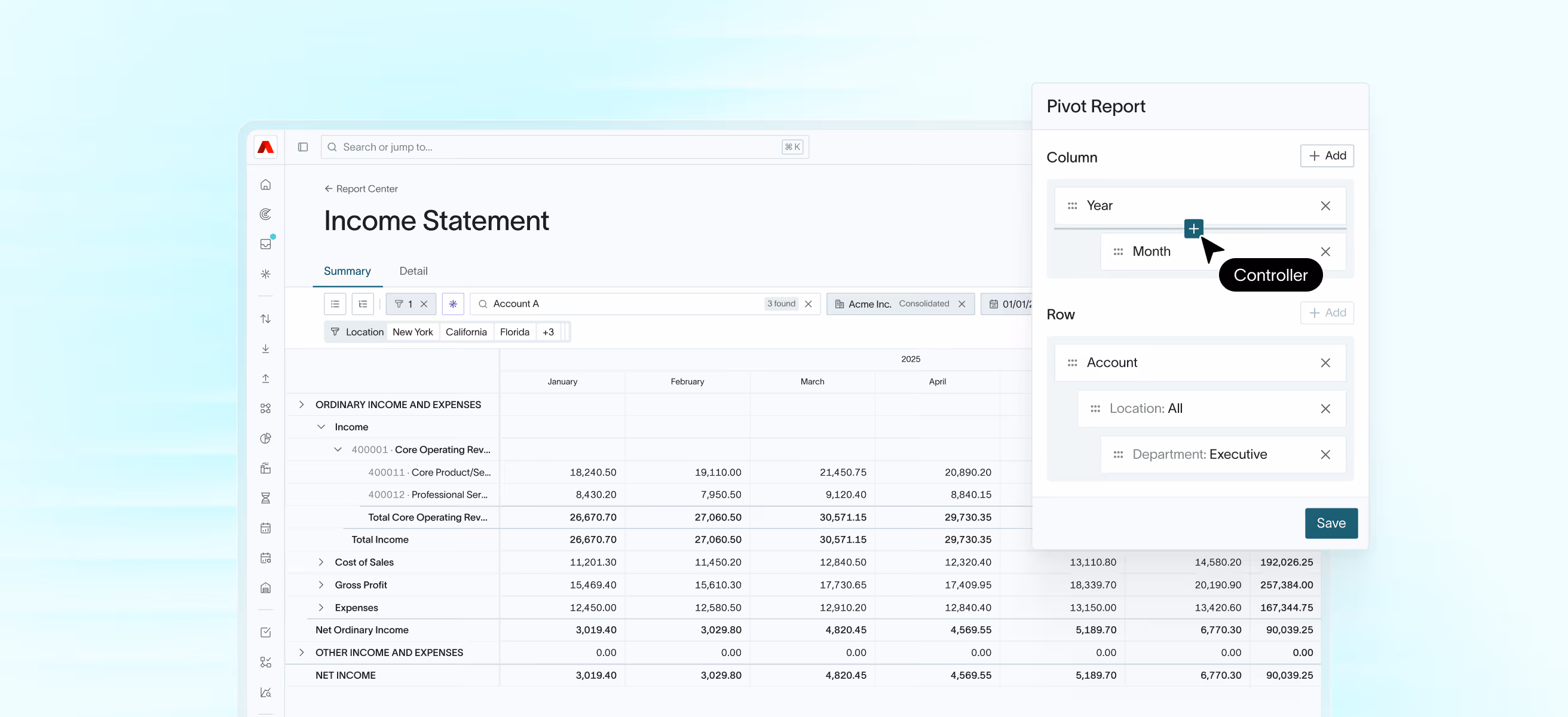Image resolution: width=1568 pixels, height=717 pixels.
Task: Expand OTHER INCOME AND EXPENSES row
Action: (x=301, y=652)
